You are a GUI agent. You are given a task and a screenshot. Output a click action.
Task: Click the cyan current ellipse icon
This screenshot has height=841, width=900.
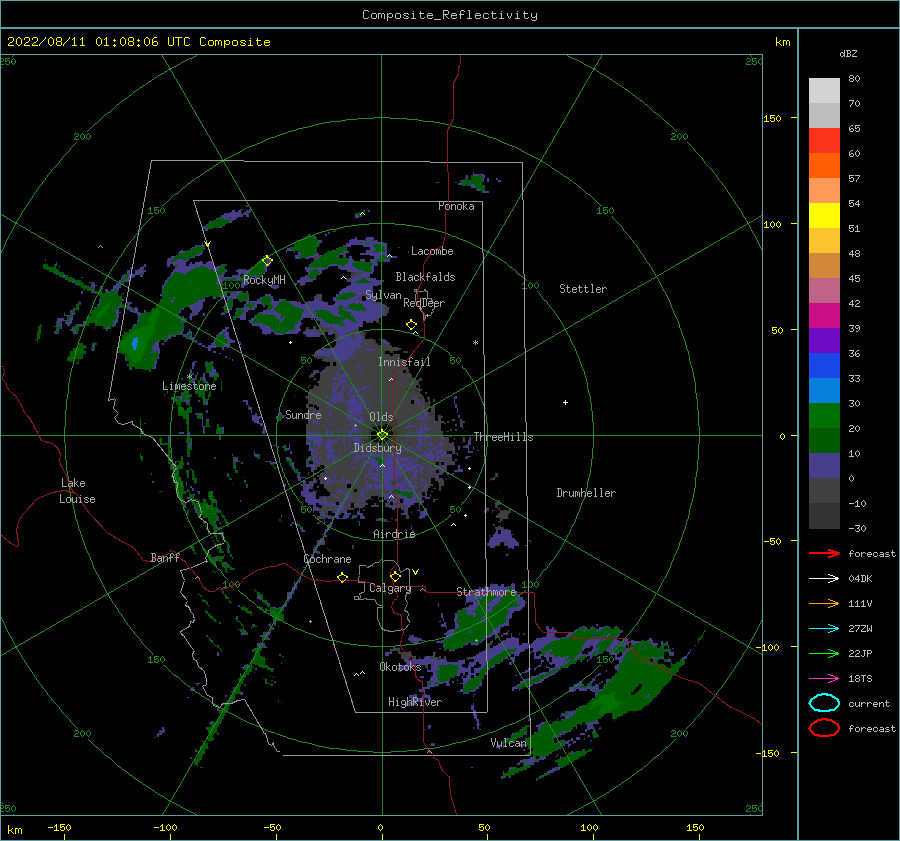pos(824,703)
